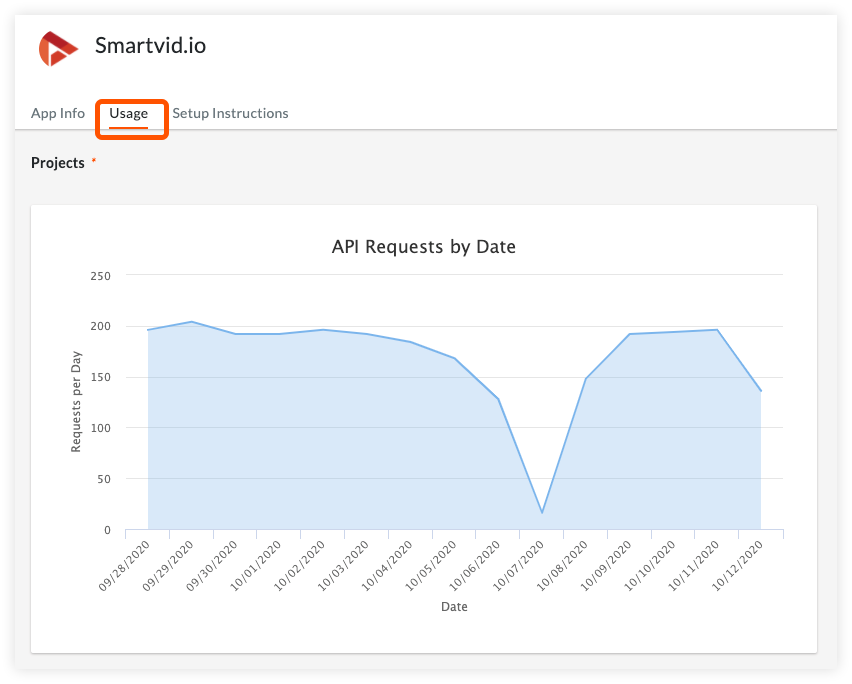The image size is (852, 684).
Task: Click the 100 y-axis tick label
Action: coord(100,428)
